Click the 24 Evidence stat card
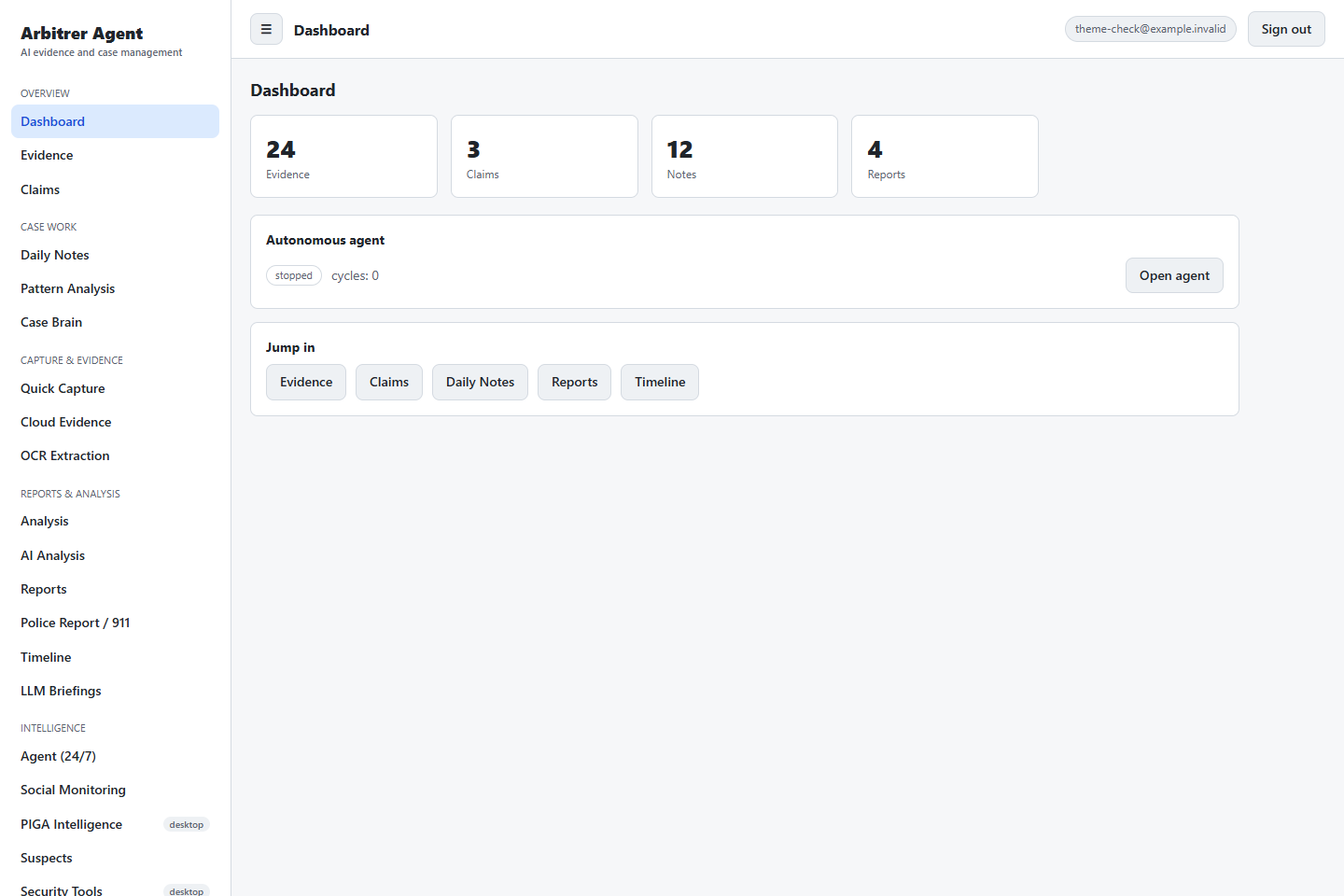The width and height of the screenshot is (1344, 896). click(x=343, y=156)
